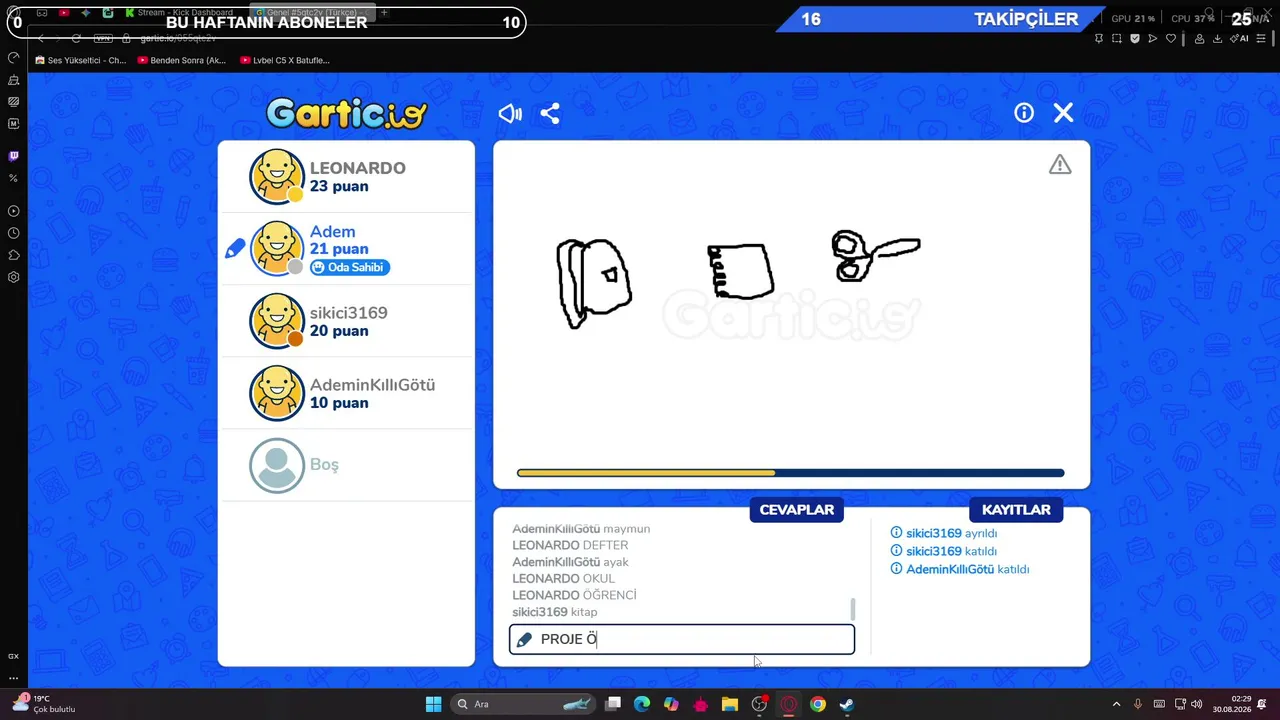This screenshot has height=720, width=1280.
Task: Click 'sikici3169 katıldı' log entry
Action: [x=943, y=551]
